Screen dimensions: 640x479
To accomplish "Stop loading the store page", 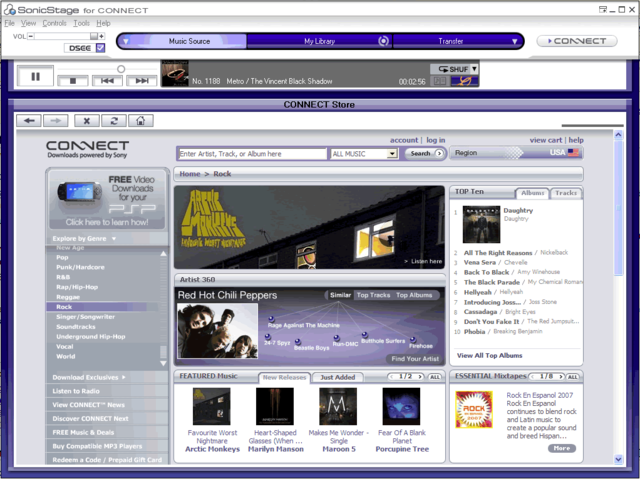I will [x=87, y=121].
